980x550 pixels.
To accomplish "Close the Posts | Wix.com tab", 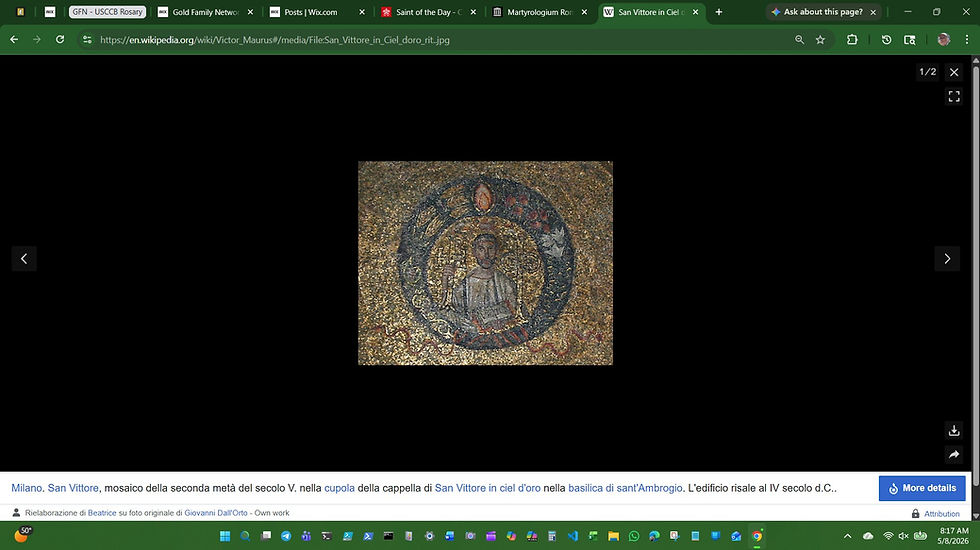I will click(362, 12).
